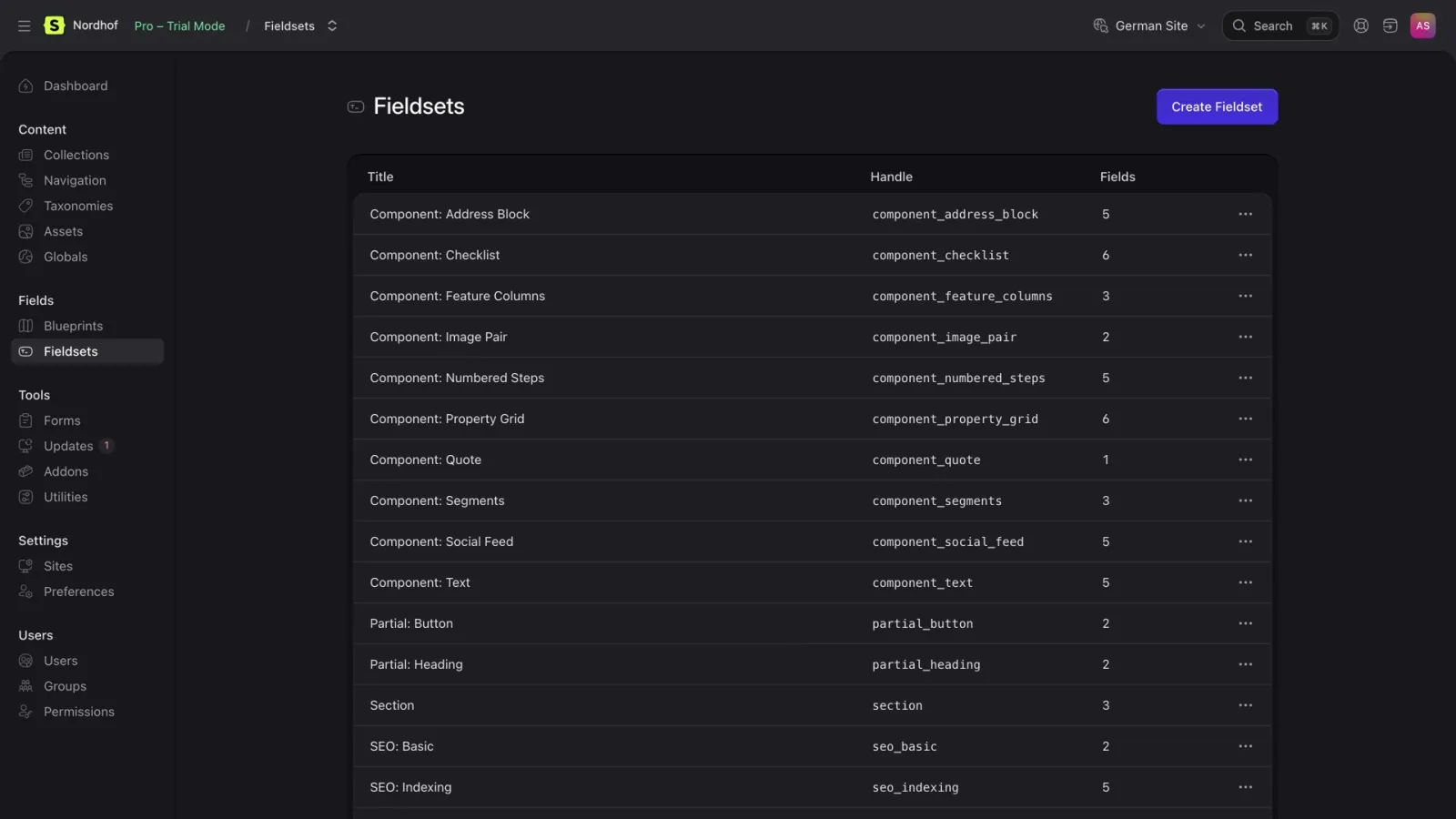This screenshot has width=1456, height=819.
Task: Sort by the Handle column header
Action: pyautogui.click(x=891, y=177)
